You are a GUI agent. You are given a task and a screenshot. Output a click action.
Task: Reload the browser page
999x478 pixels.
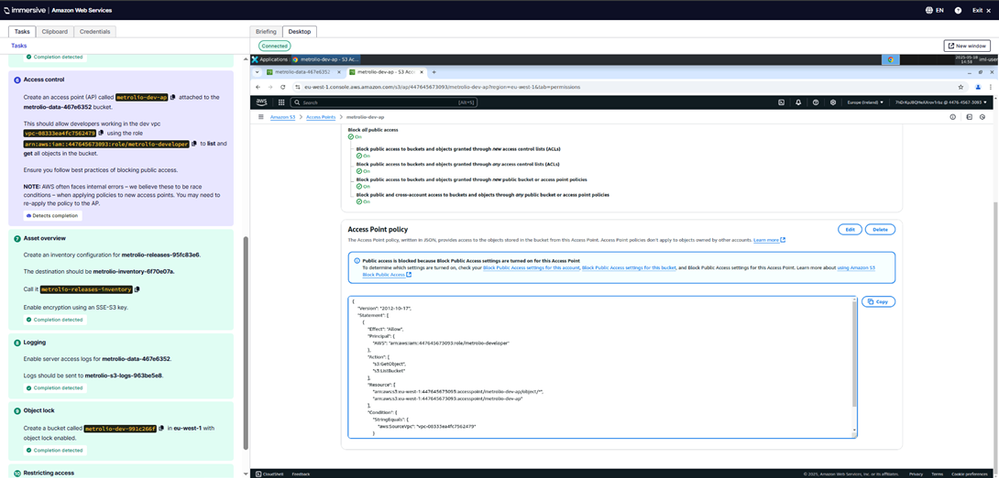point(281,87)
